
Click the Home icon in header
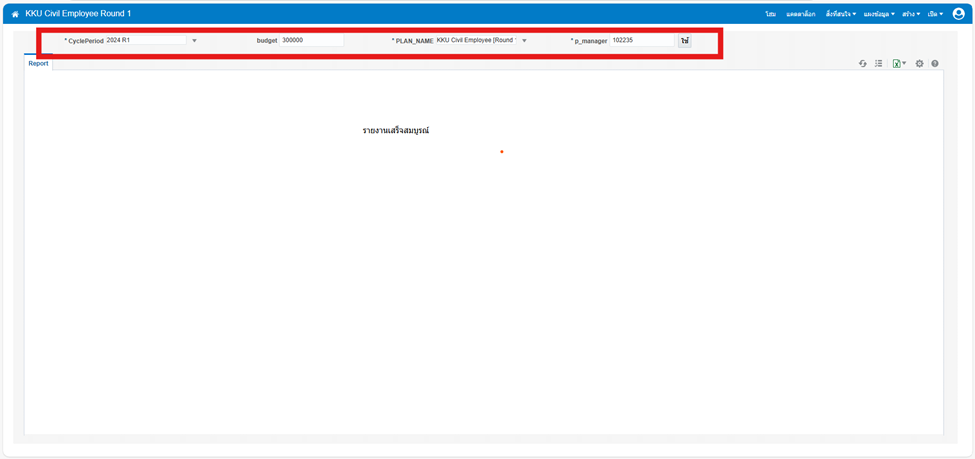pos(15,14)
